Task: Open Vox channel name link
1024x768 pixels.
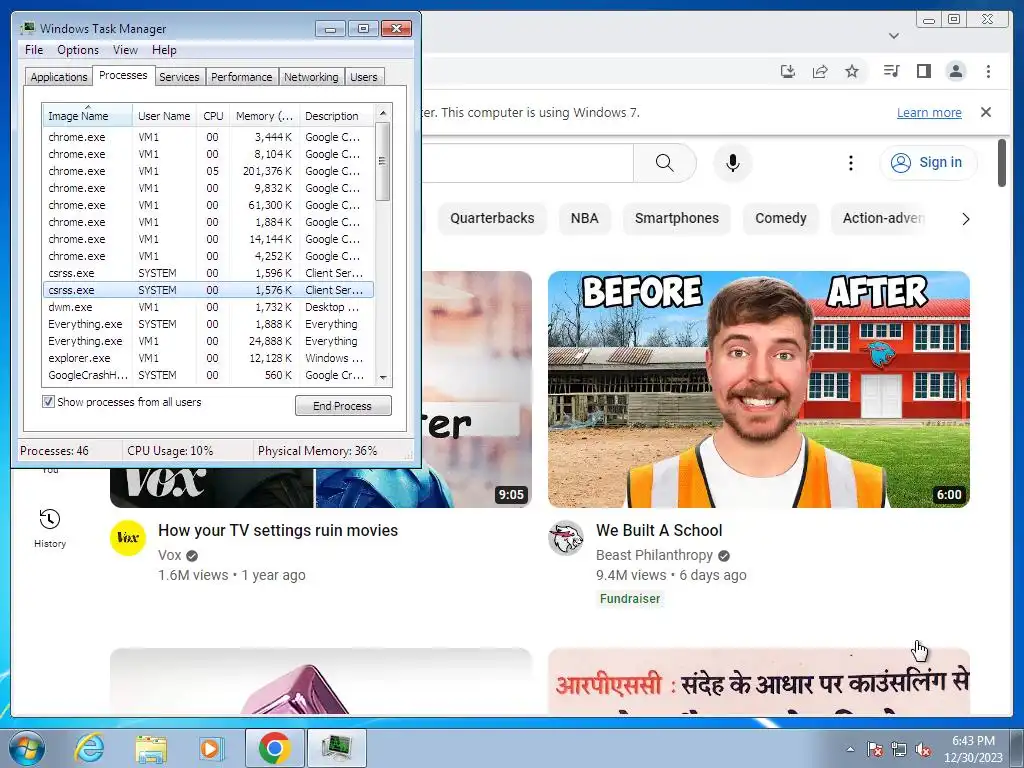Action: pyautogui.click(x=169, y=555)
